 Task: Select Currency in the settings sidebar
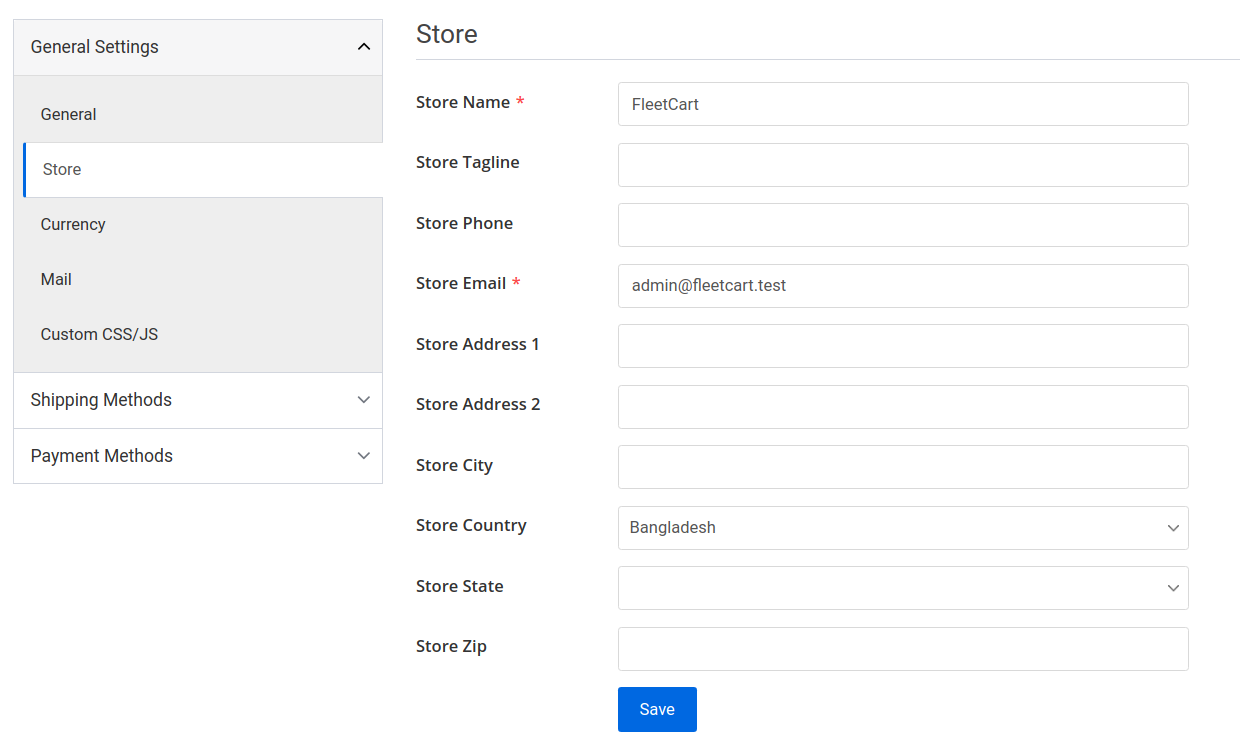[73, 224]
